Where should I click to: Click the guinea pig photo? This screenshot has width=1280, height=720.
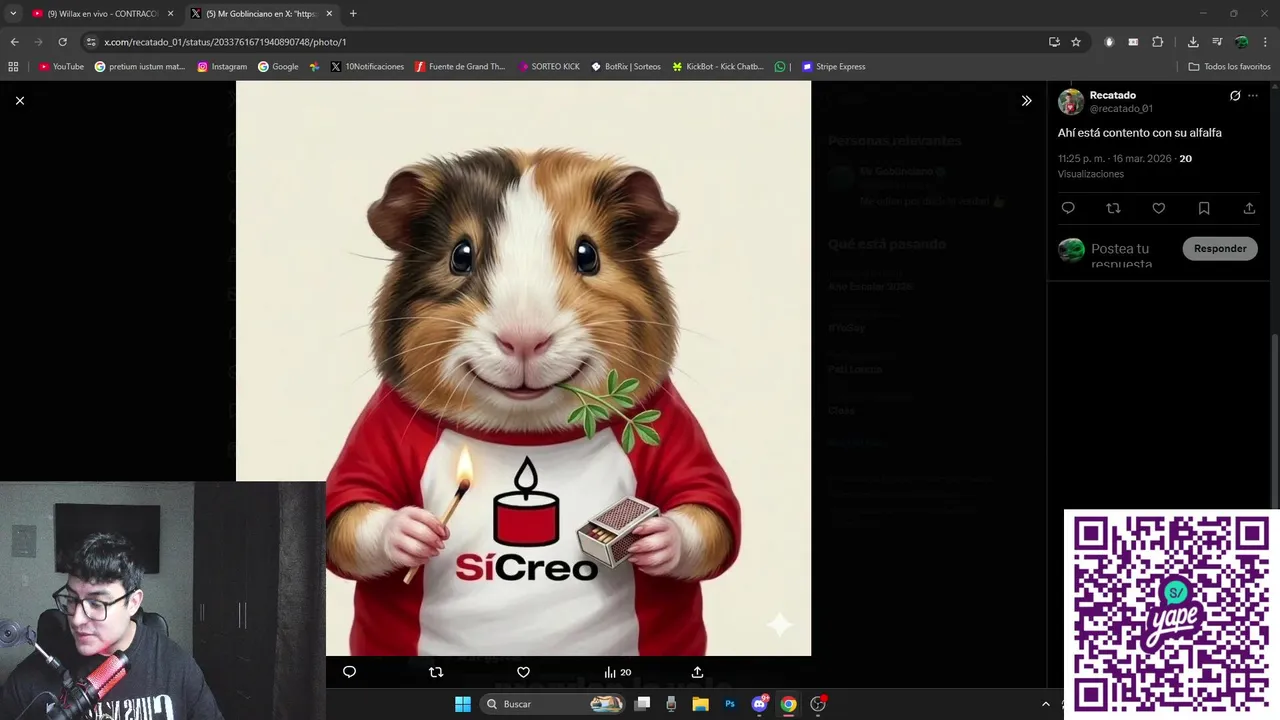tap(523, 368)
